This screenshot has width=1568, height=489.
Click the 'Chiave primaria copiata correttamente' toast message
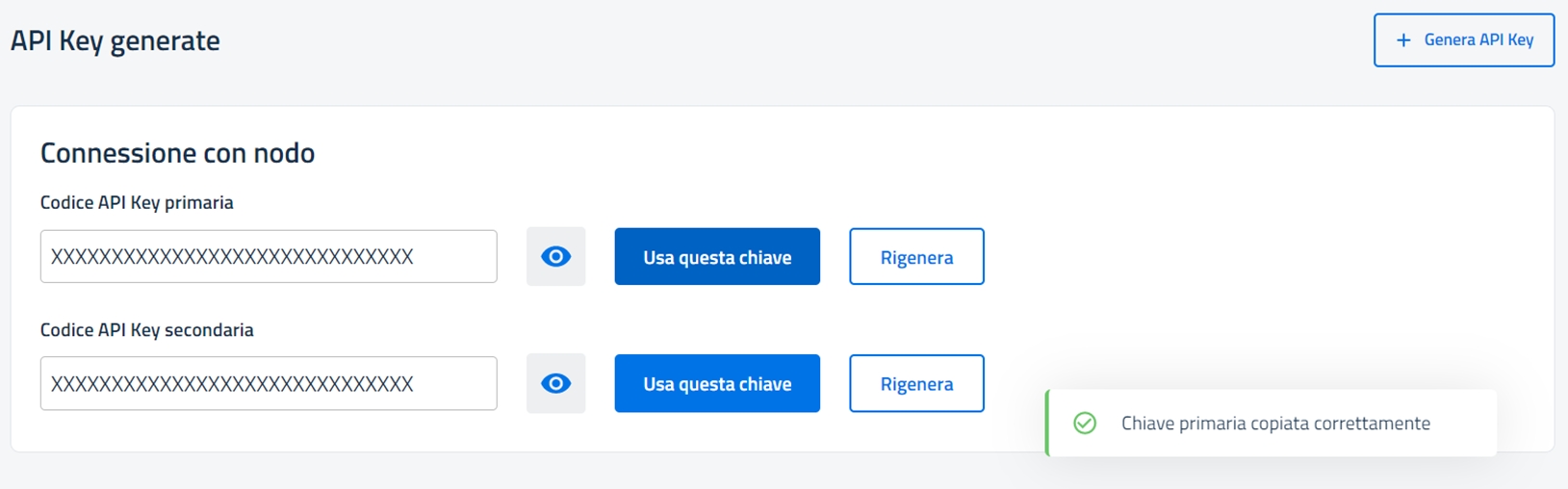pyautogui.click(x=1275, y=424)
